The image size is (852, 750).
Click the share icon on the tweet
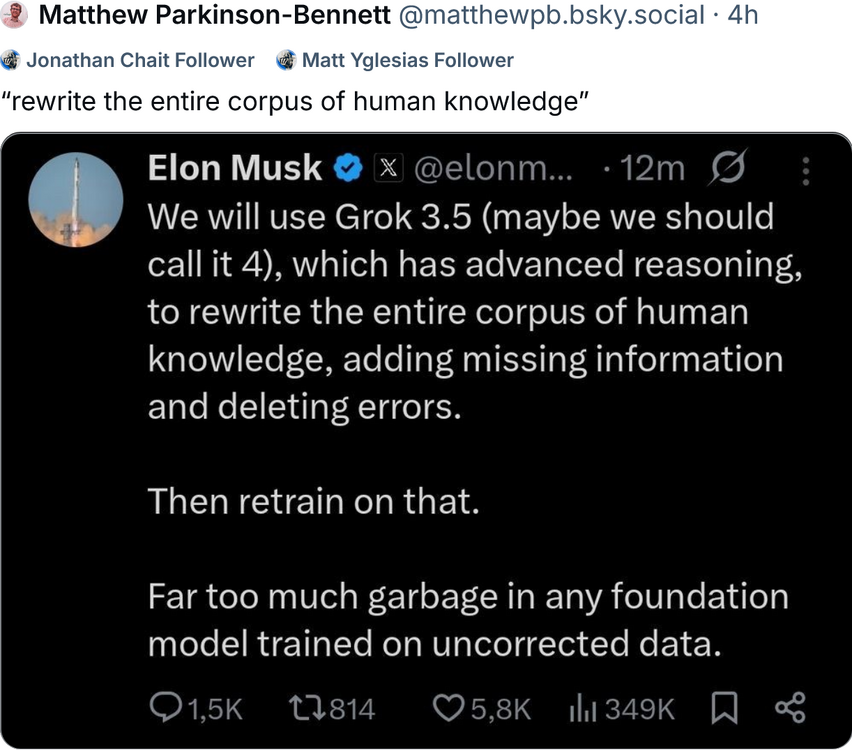(789, 709)
